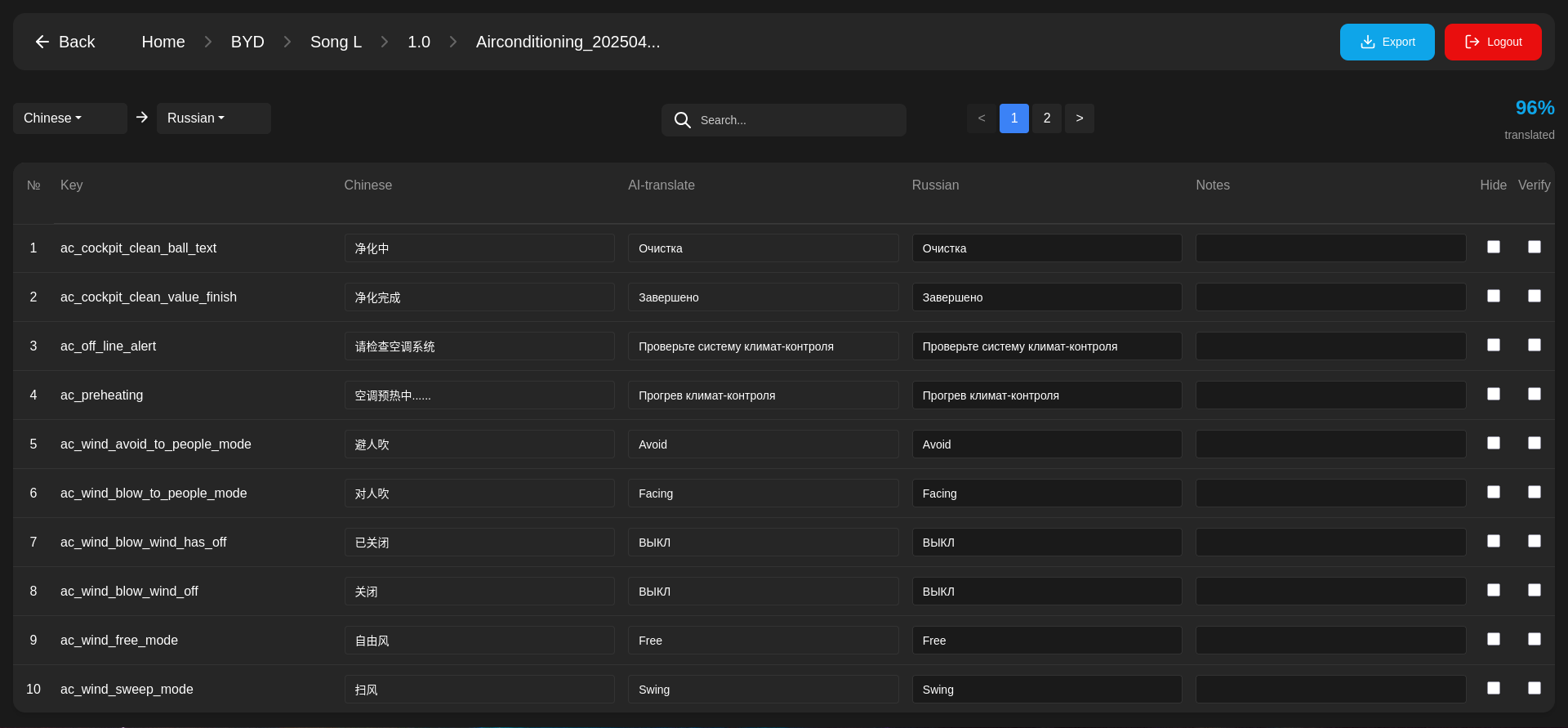The image size is (1568, 728).
Task: Click the Notes column header
Action: click(1213, 185)
